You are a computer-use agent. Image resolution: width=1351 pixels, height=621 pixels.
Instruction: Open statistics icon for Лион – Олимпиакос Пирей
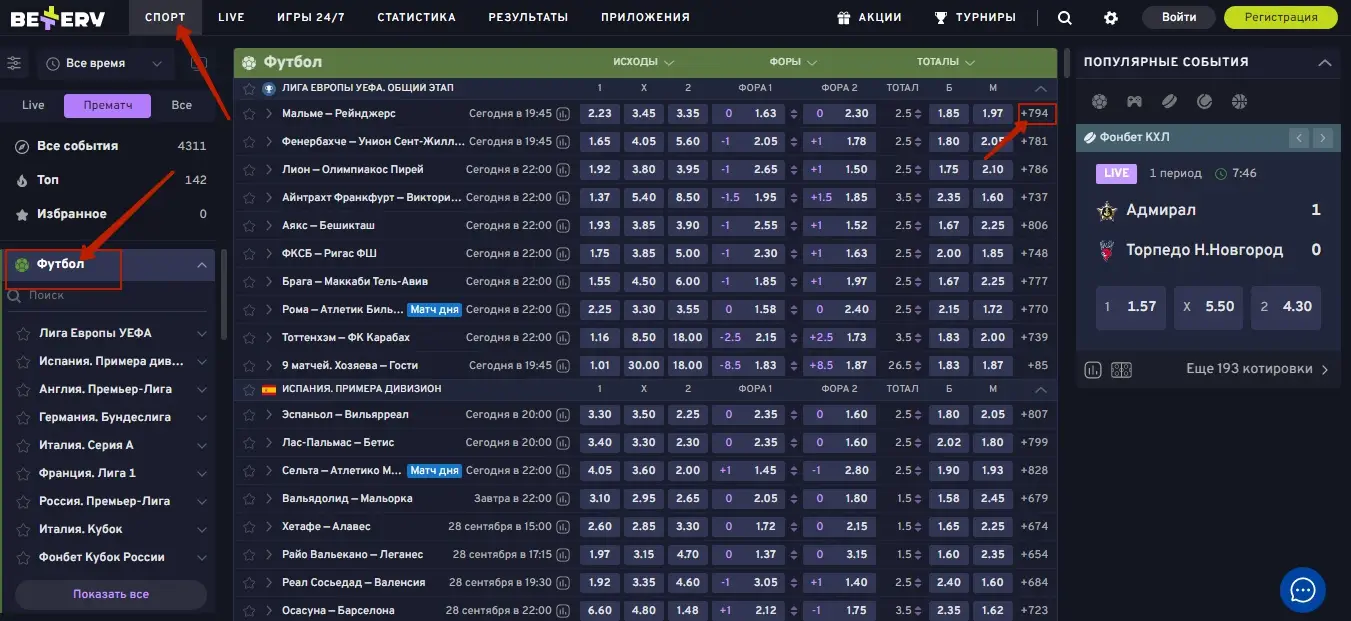pyautogui.click(x=563, y=170)
